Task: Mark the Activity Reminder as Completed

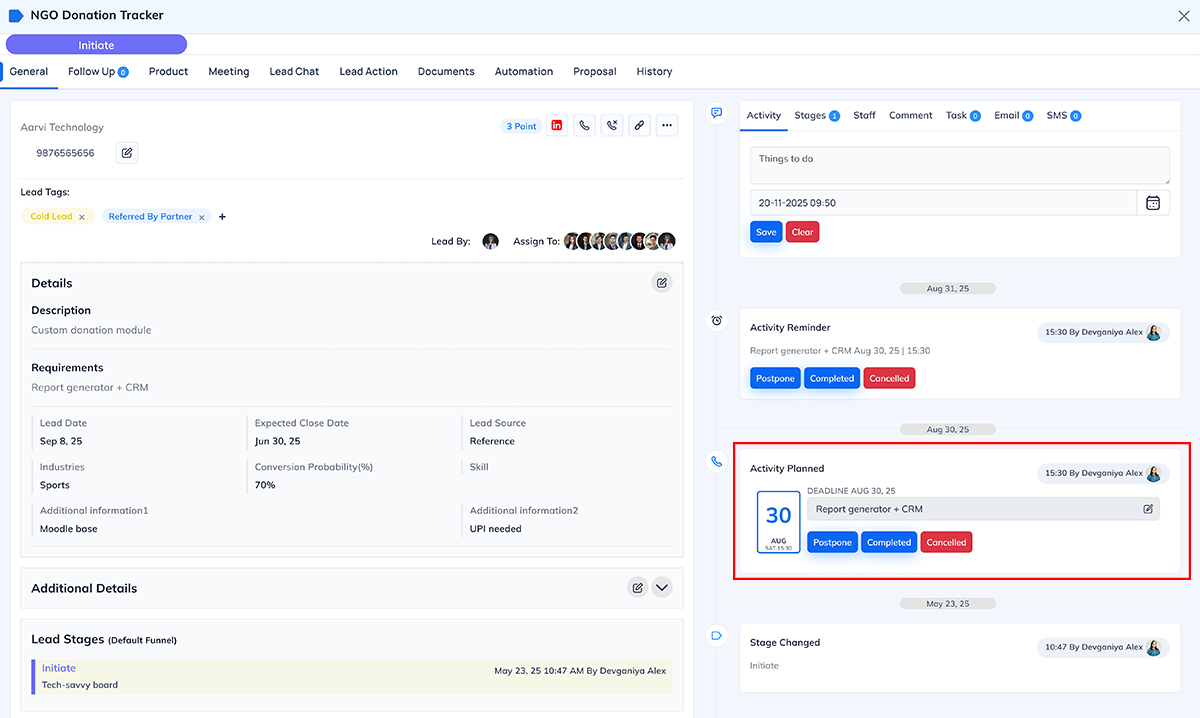Action: pos(832,379)
